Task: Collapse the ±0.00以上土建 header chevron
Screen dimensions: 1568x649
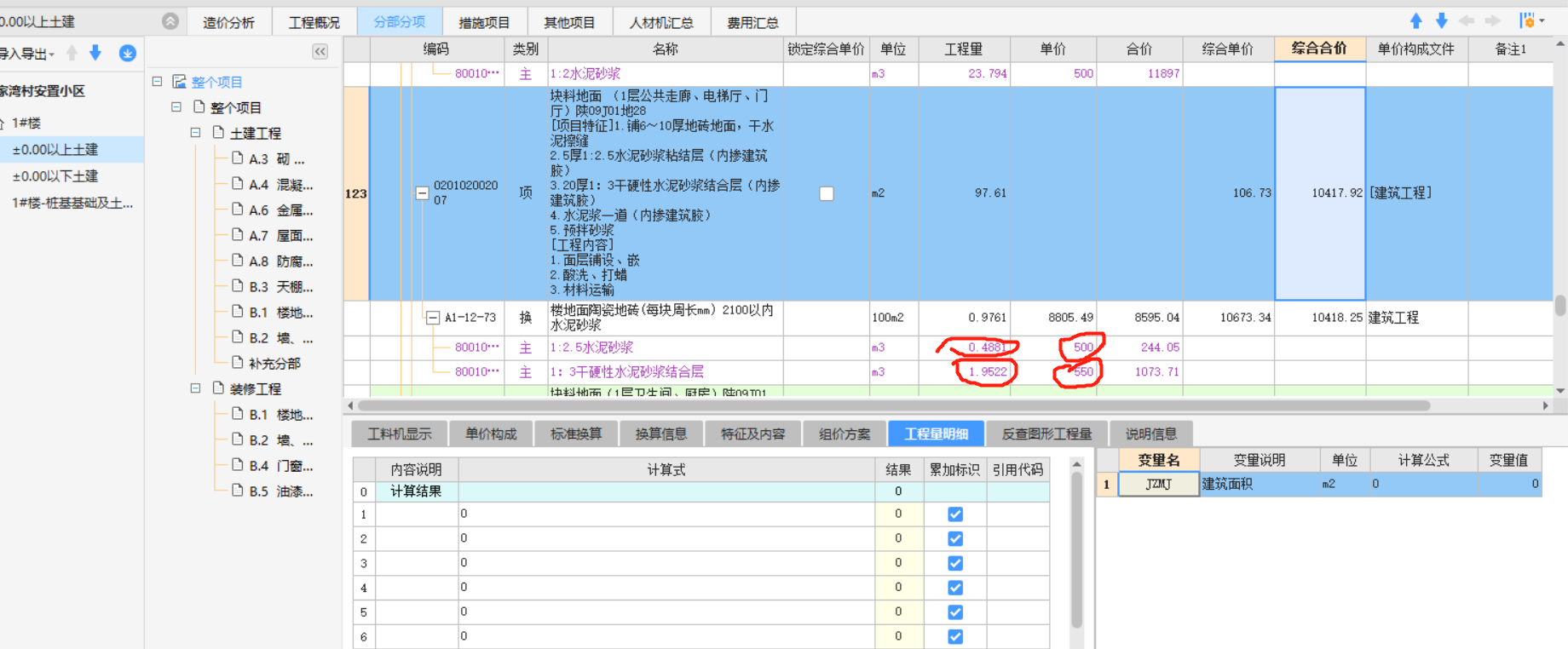Action: click(170, 21)
